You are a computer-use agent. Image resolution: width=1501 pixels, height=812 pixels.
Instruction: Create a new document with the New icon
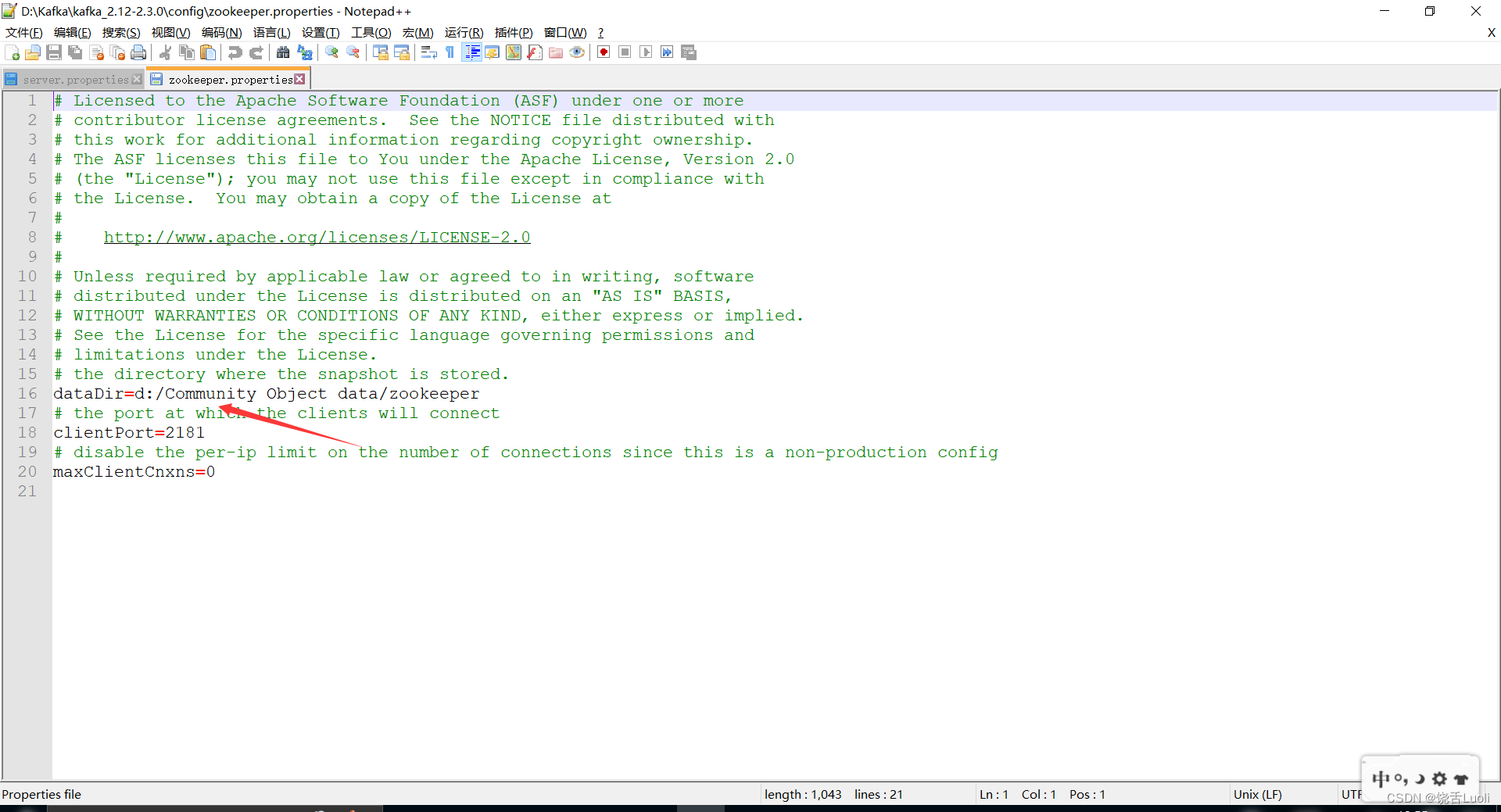pos(13,52)
